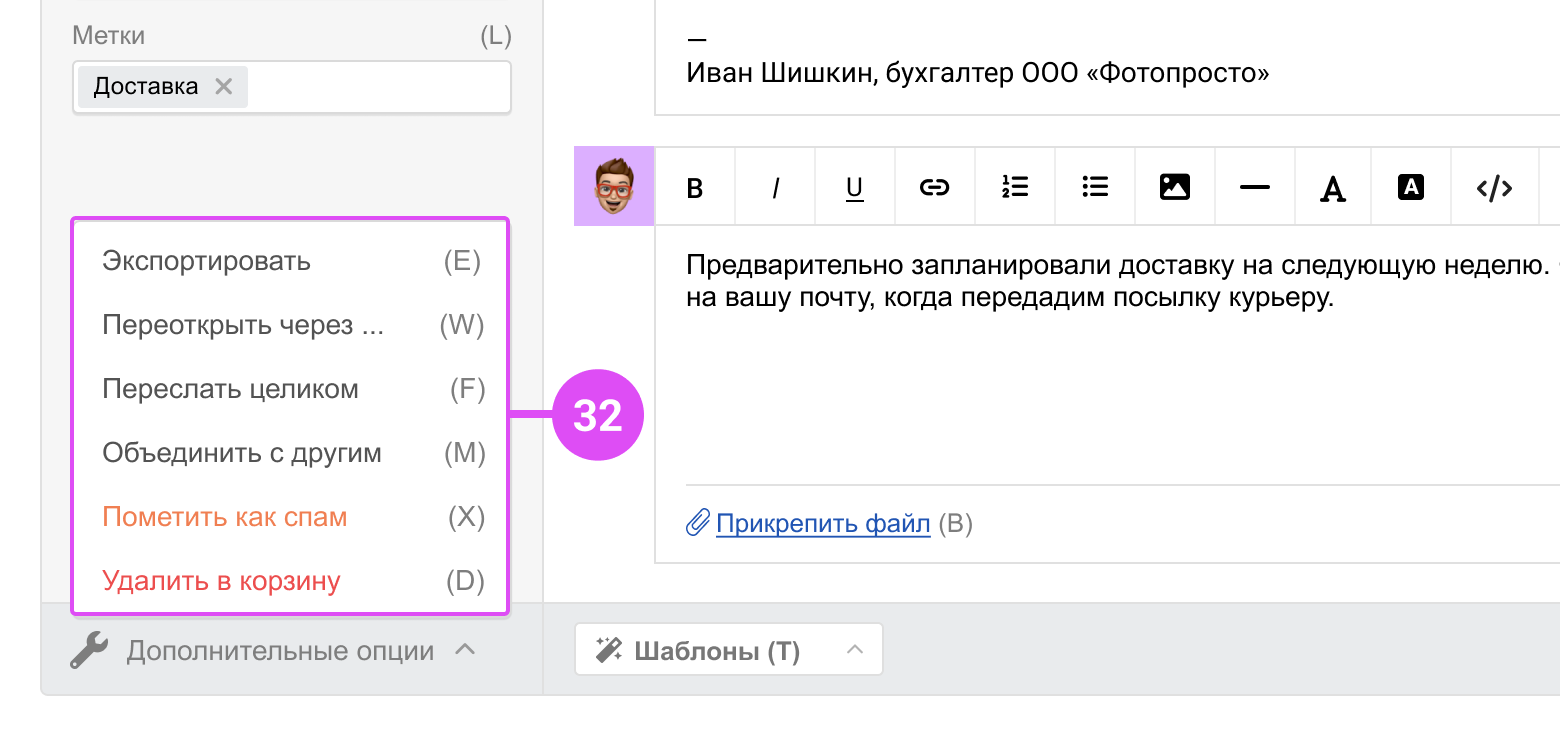Viewport: 1560px width, 736px height.
Task: Insert a horizontal divider line
Action: point(1255,186)
